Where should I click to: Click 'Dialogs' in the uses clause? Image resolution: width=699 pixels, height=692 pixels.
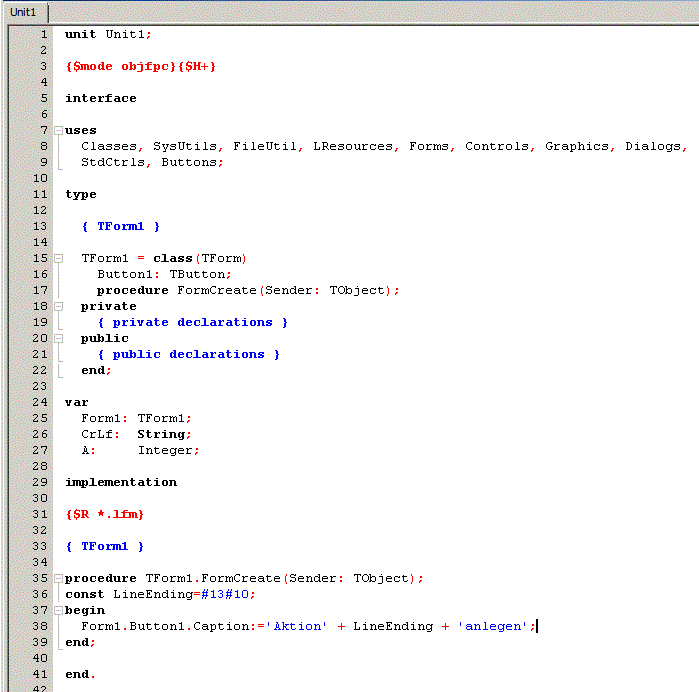click(x=653, y=146)
